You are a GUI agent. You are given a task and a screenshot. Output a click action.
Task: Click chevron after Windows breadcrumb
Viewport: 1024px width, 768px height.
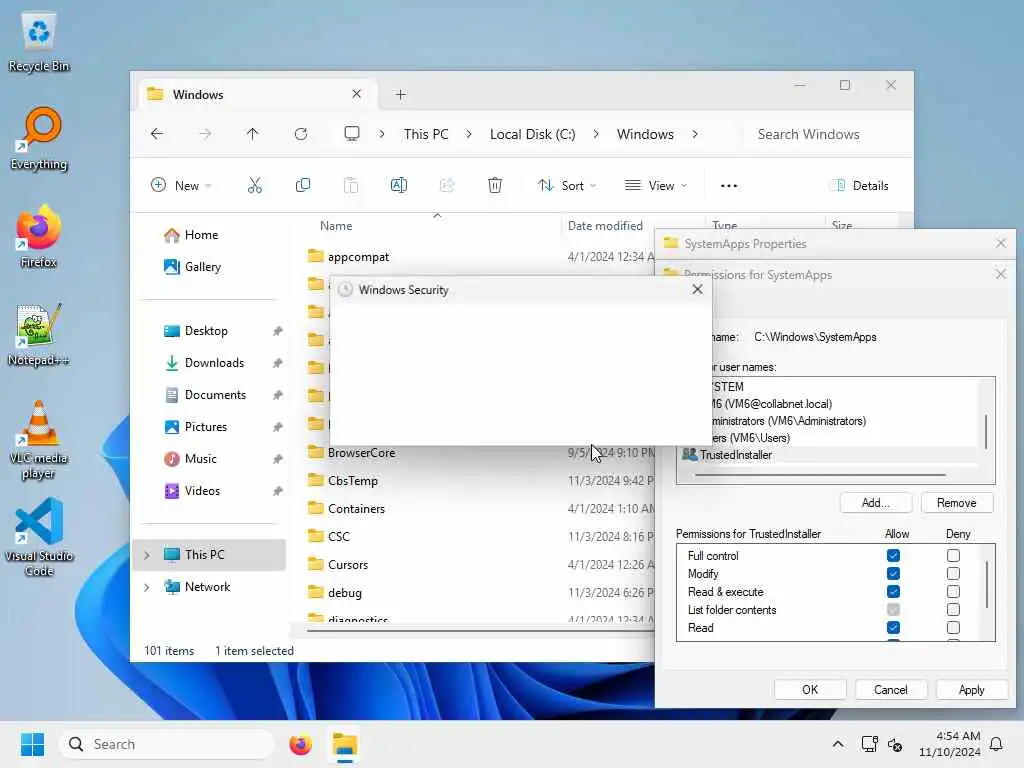(x=695, y=134)
